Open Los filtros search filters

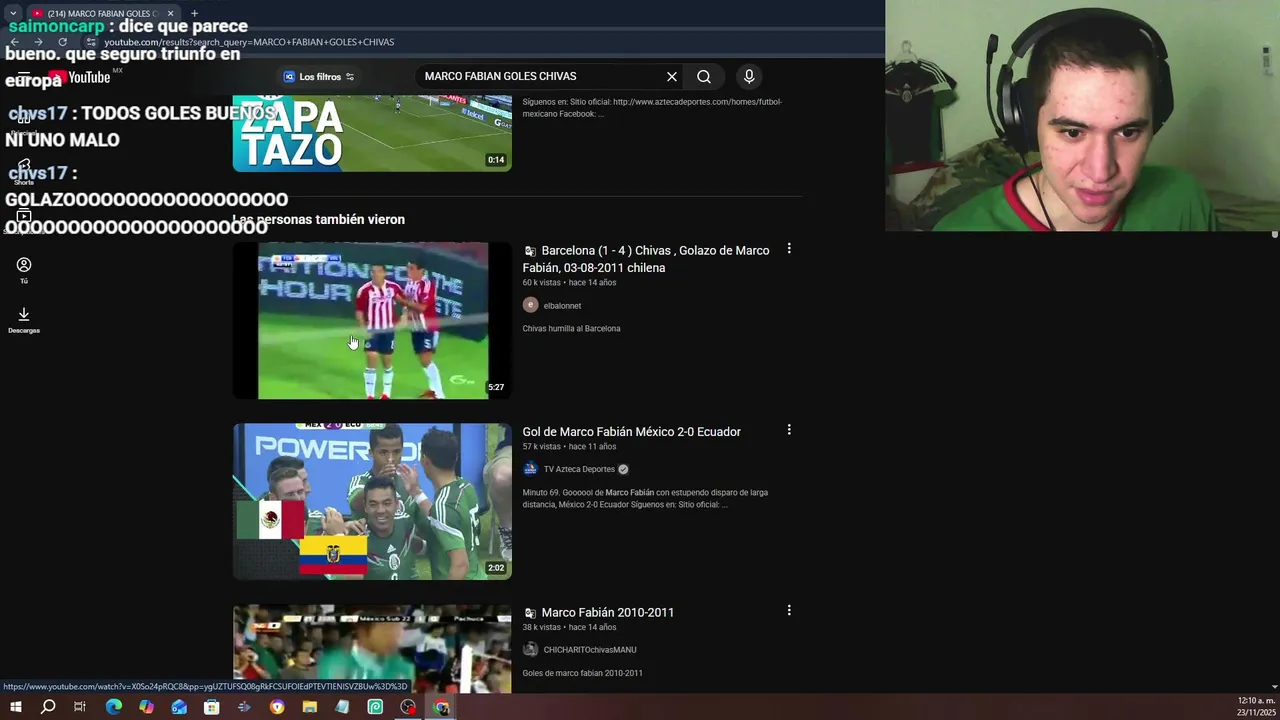pos(319,76)
